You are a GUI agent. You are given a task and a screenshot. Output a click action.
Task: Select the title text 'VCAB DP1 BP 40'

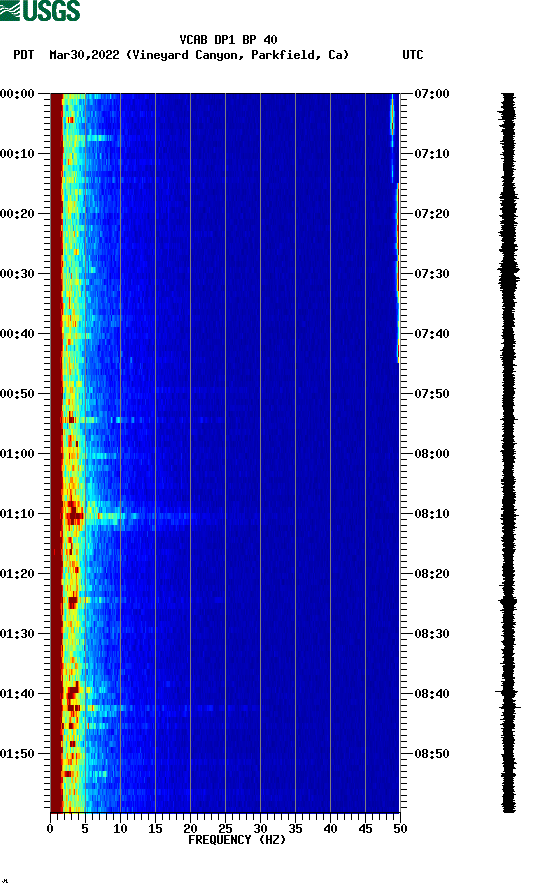228,40
